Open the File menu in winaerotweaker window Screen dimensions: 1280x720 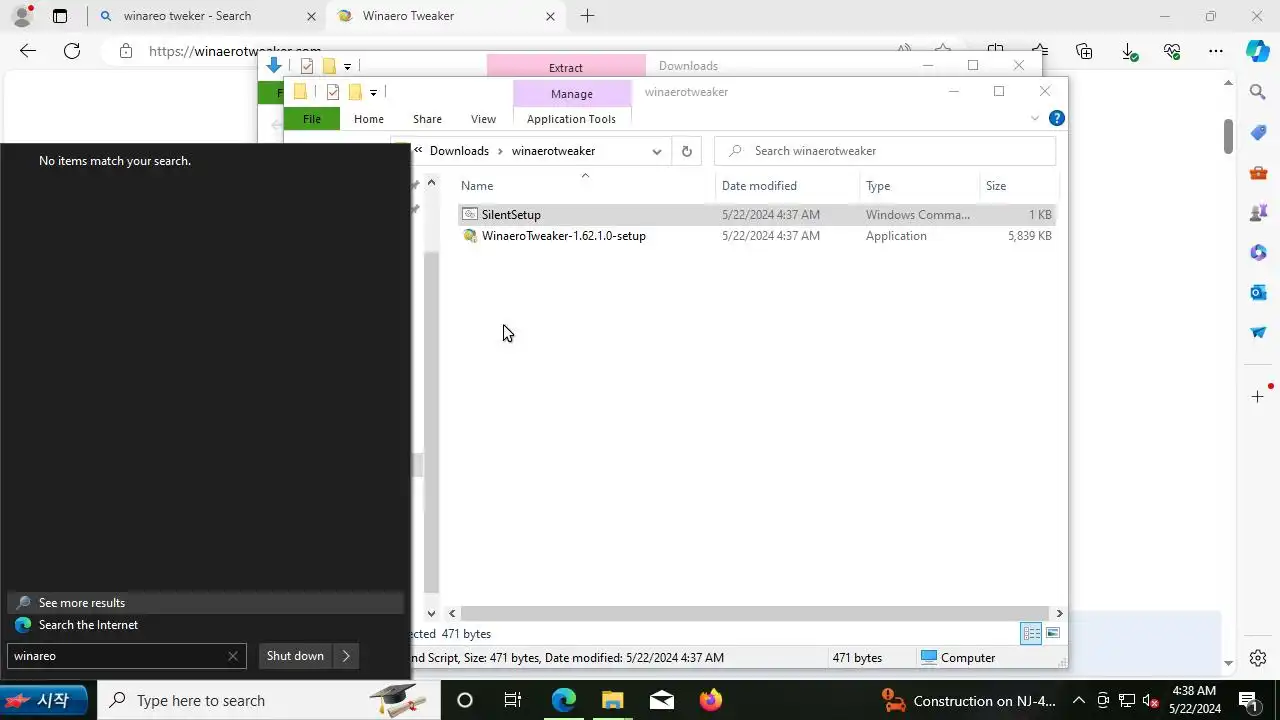312,119
